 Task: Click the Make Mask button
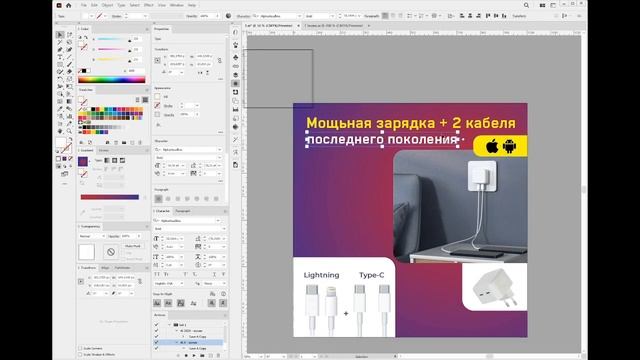click(x=132, y=247)
